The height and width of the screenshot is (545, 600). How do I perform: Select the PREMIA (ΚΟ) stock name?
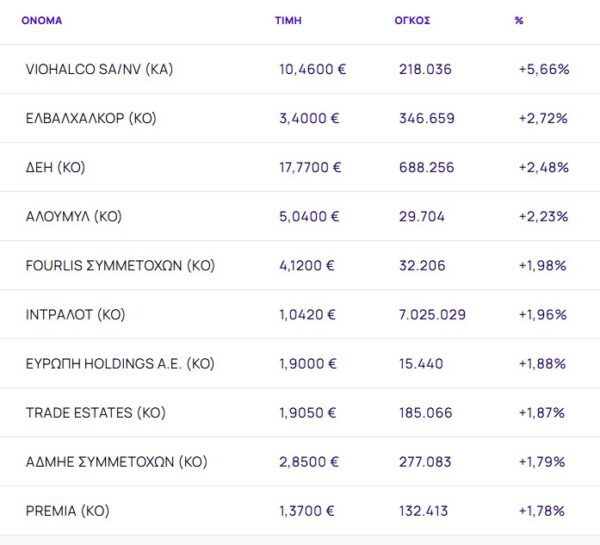point(67,511)
